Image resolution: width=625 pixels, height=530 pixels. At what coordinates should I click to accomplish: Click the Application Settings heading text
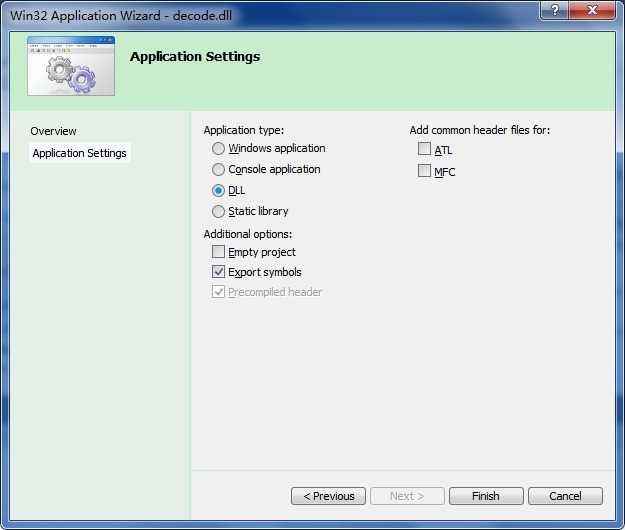pos(195,57)
